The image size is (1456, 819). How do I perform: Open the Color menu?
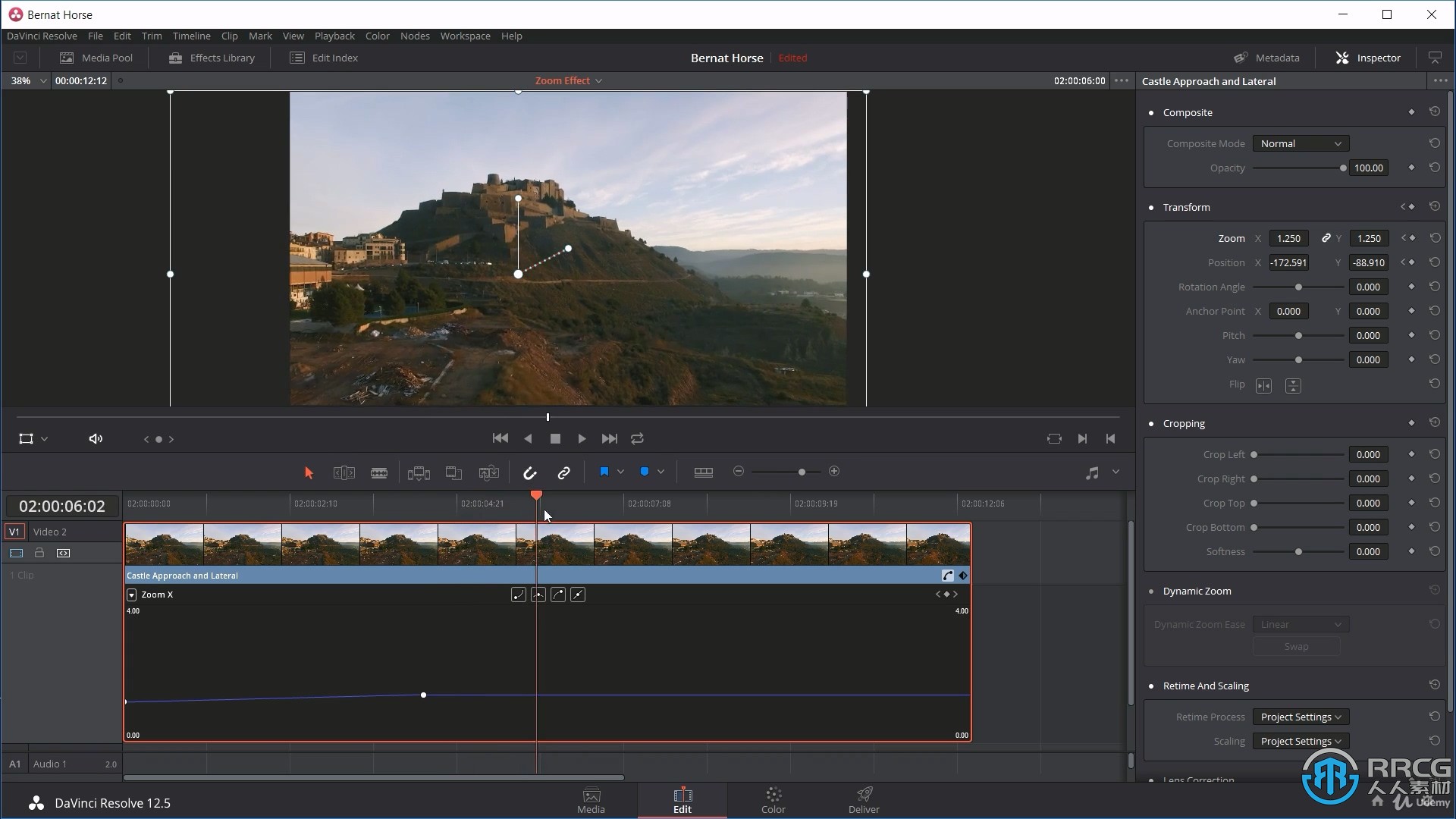[x=378, y=36]
